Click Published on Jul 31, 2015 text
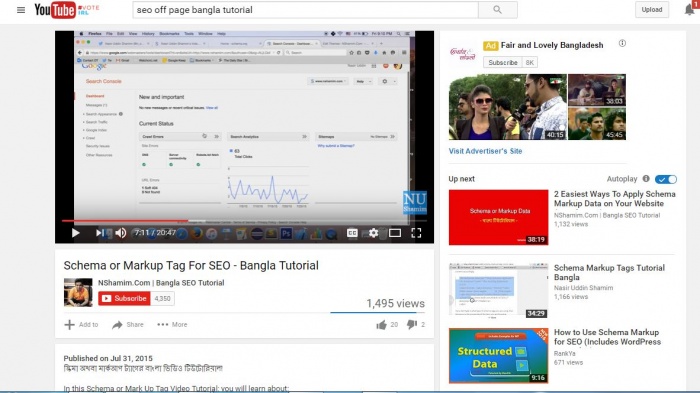 (x=108, y=358)
